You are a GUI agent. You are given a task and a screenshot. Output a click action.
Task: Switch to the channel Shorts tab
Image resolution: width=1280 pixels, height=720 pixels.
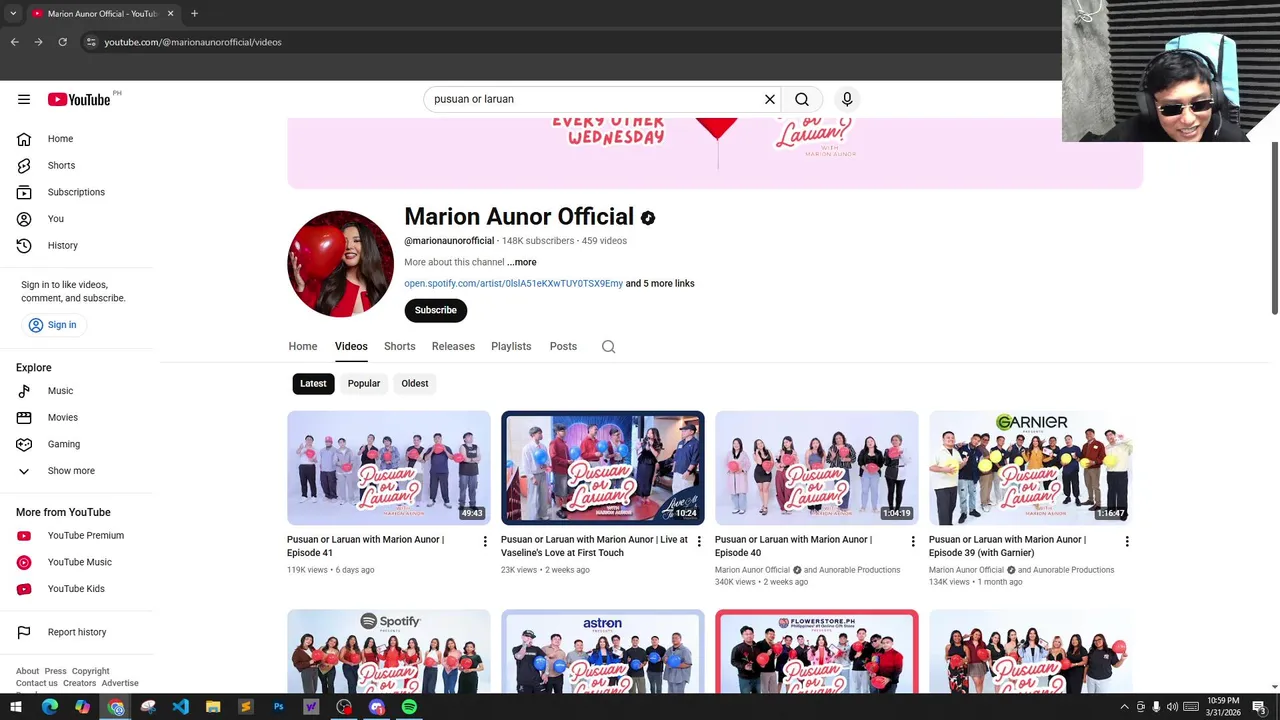click(x=399, y=347)
